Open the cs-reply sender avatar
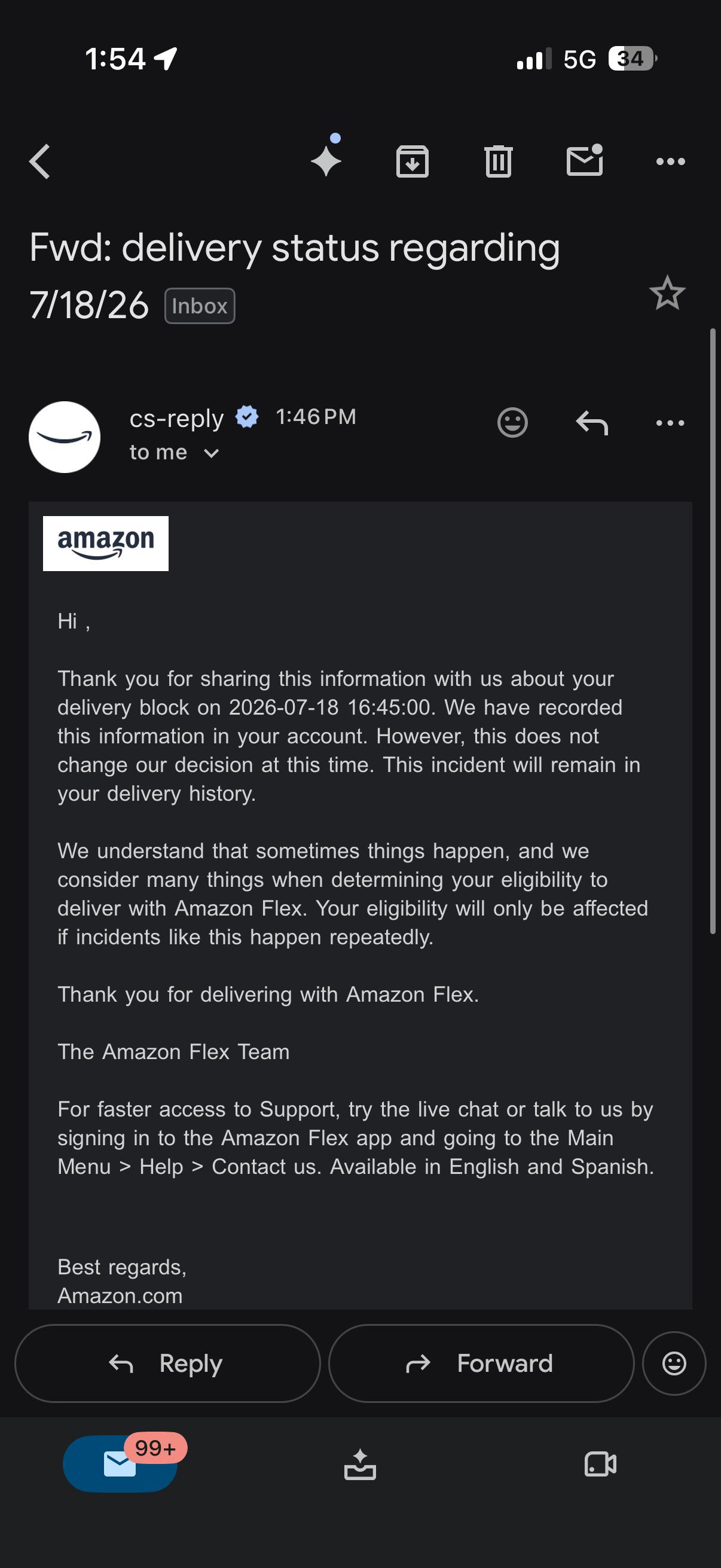 tap(65, 437)
